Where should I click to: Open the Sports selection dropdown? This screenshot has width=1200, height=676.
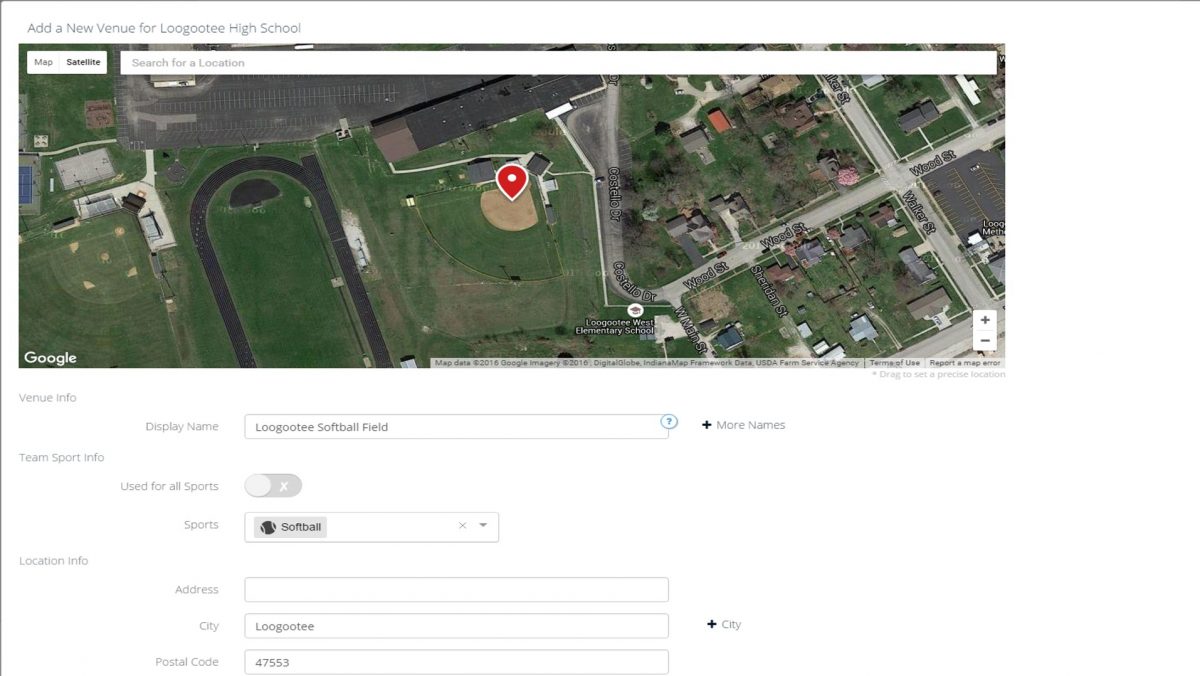click(483, 526)
